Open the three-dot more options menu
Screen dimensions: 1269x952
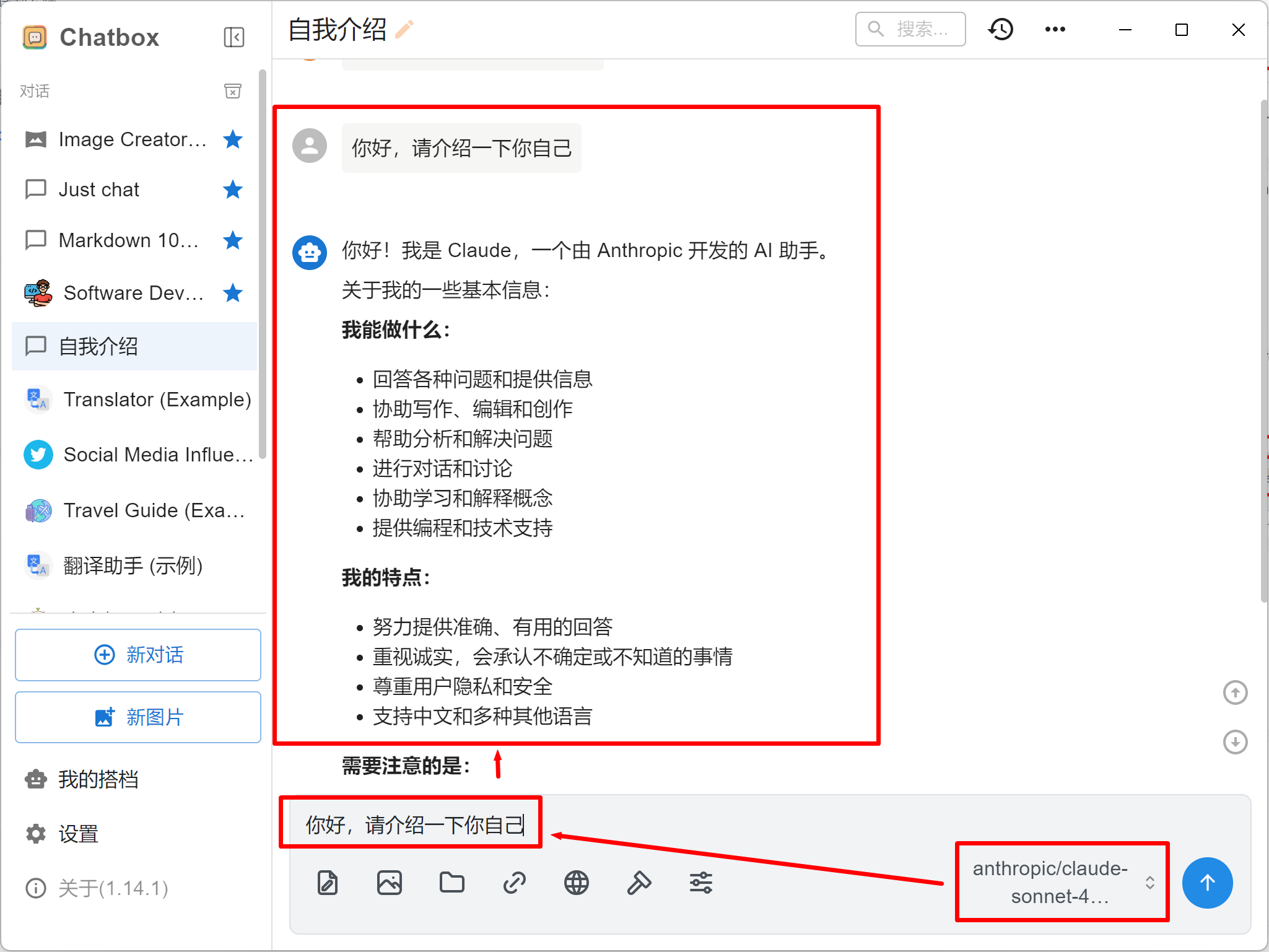point(1055,29)
